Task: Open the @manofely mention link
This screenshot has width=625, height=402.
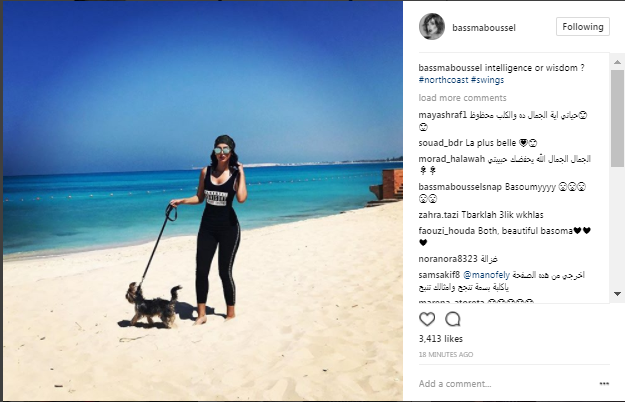Action: [x=486, y=275]
